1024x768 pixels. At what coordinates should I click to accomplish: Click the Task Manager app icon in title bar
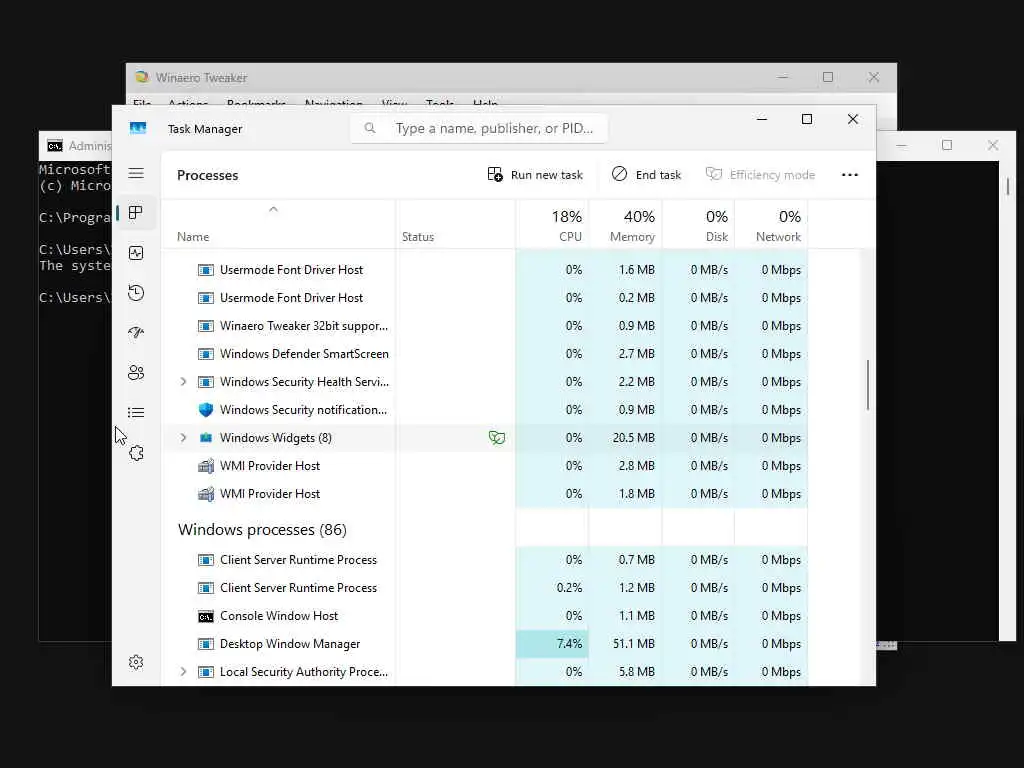(x=138, y=128)
